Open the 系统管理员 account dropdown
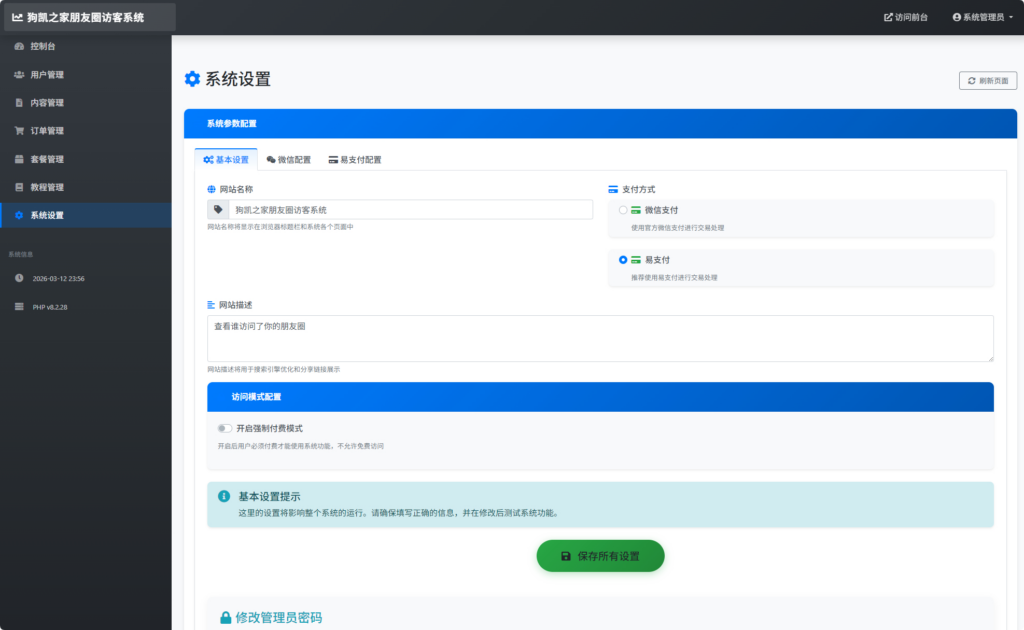The image size is (1024, 630). tap(985, 16)
